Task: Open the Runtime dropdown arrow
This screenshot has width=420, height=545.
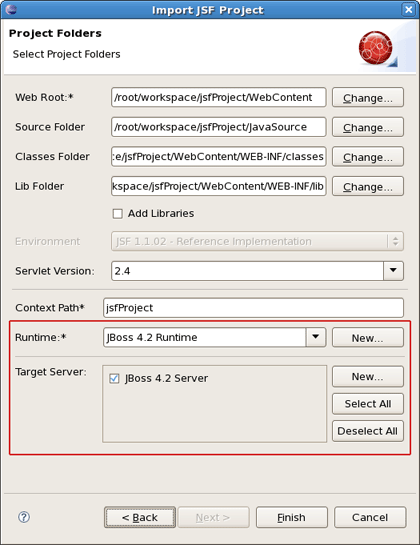Action: pos(316,337)
